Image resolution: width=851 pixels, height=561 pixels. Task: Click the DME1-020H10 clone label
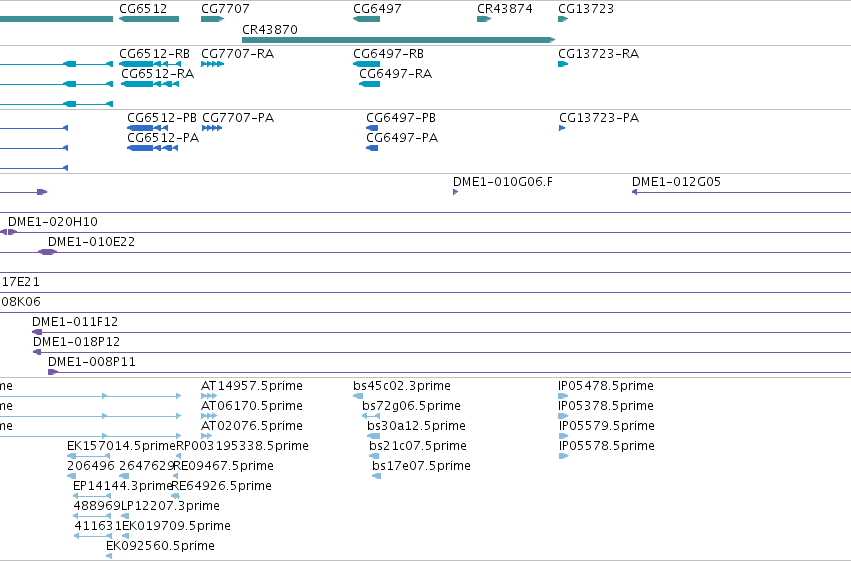pyautogui.click(x=53, y=221)
